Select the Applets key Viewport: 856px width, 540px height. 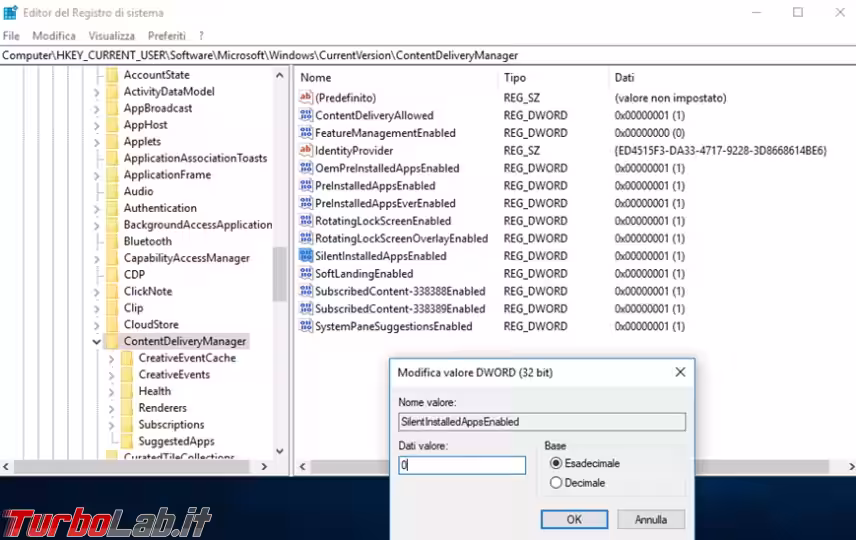pyautogui.click(x=142, y=141)
